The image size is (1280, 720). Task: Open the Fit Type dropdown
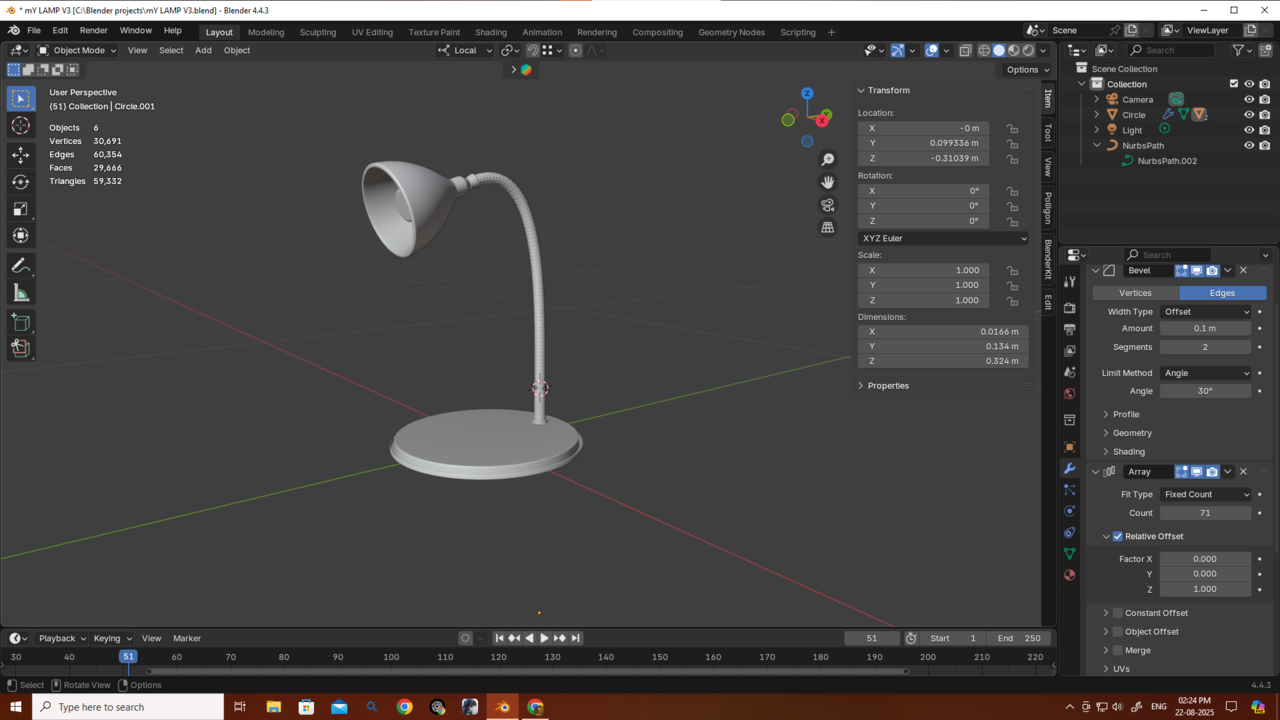[x=1205, y=494]
